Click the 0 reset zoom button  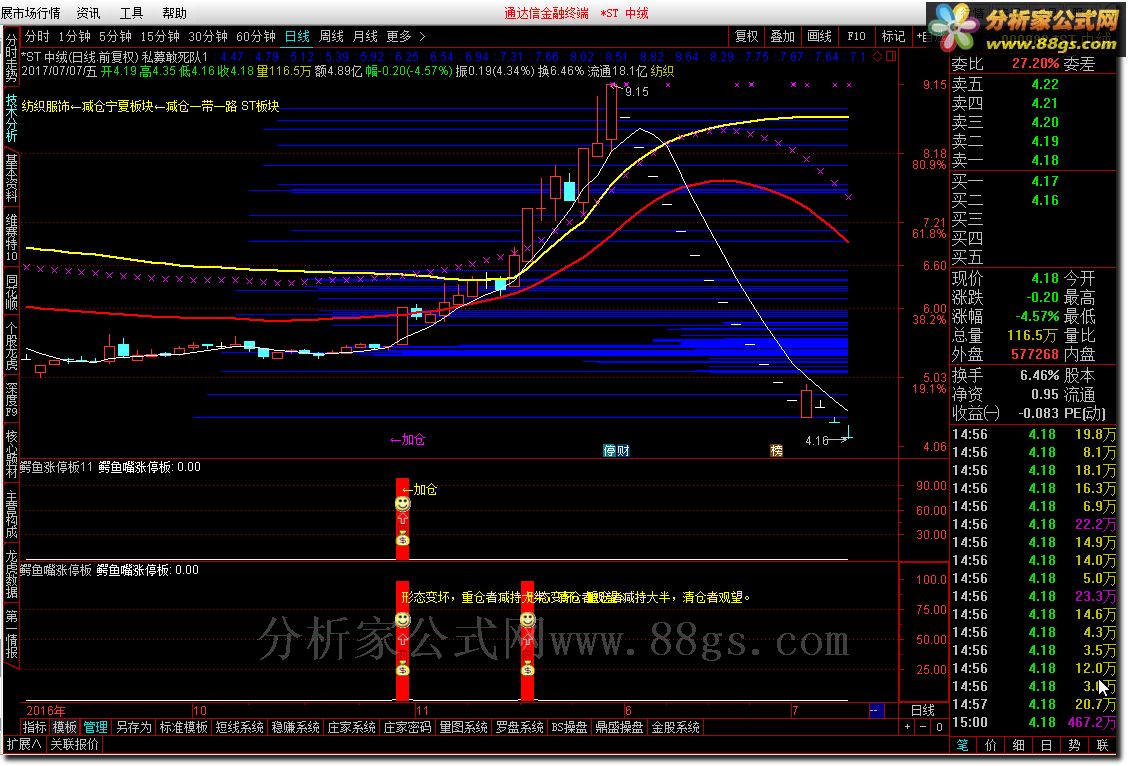pyautogui.click(x=939, y=727)
